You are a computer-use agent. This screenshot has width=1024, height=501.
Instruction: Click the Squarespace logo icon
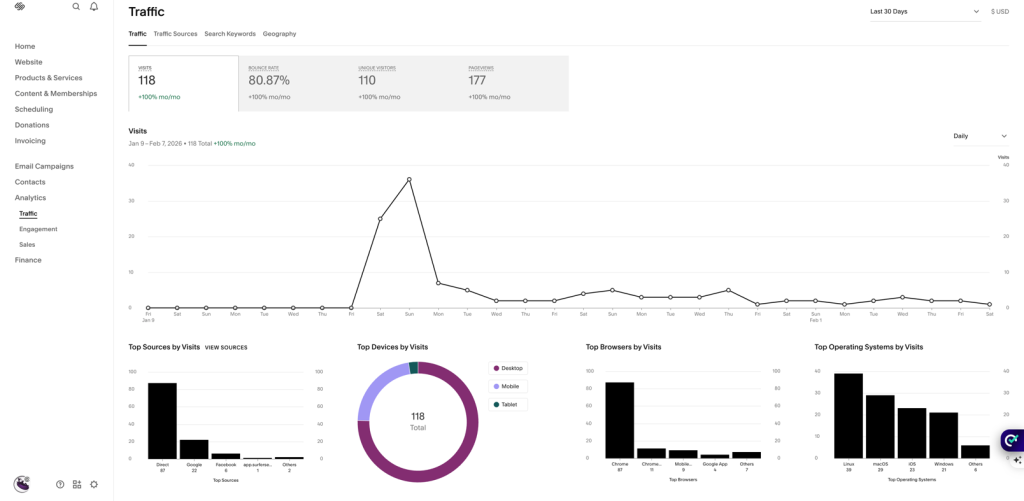pos(20,6)
